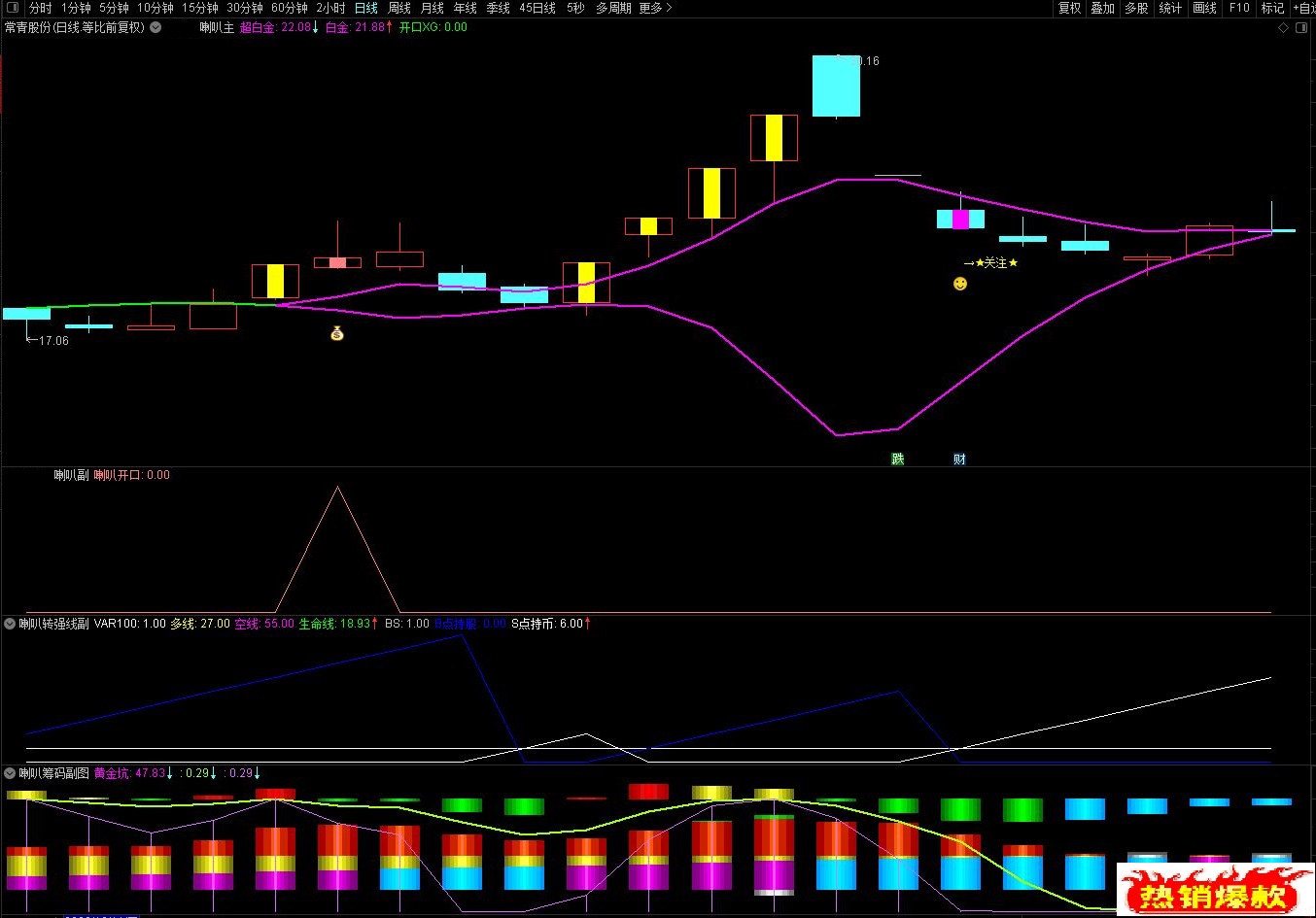
Task: Open the 多股 multi-stock view
Action: [1136, 8]
